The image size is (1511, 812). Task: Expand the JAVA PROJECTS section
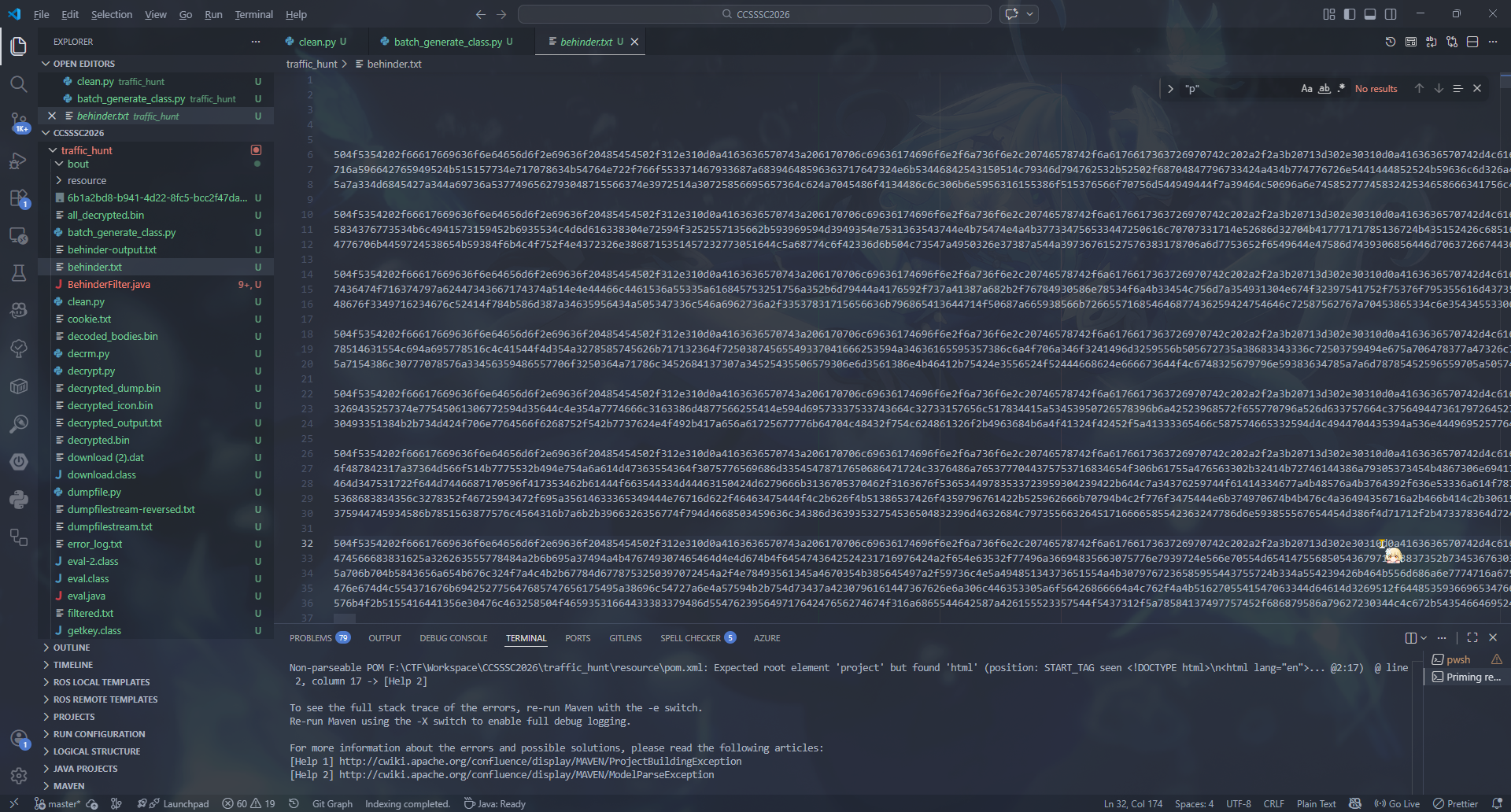(x=85, y=769)
